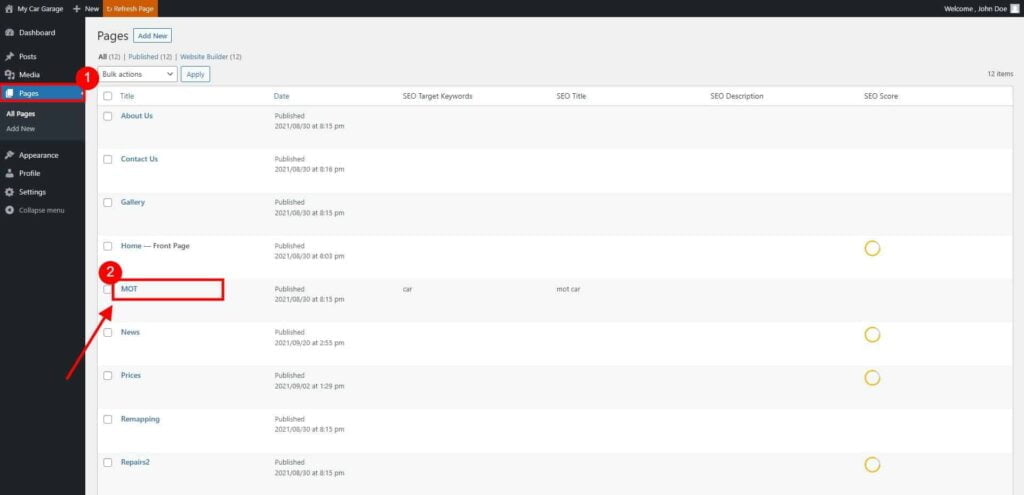Select the Gallery page checkbox

point(108,202)
